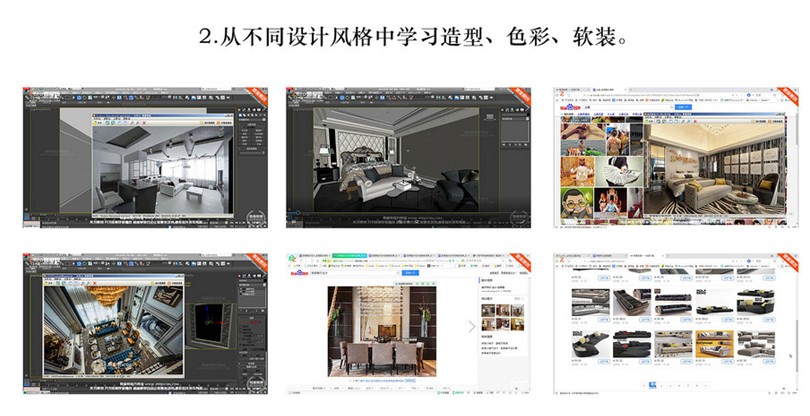Click the button under the yellow-background sofa
This screenshot has width=810, height=416.
(727, 362)
